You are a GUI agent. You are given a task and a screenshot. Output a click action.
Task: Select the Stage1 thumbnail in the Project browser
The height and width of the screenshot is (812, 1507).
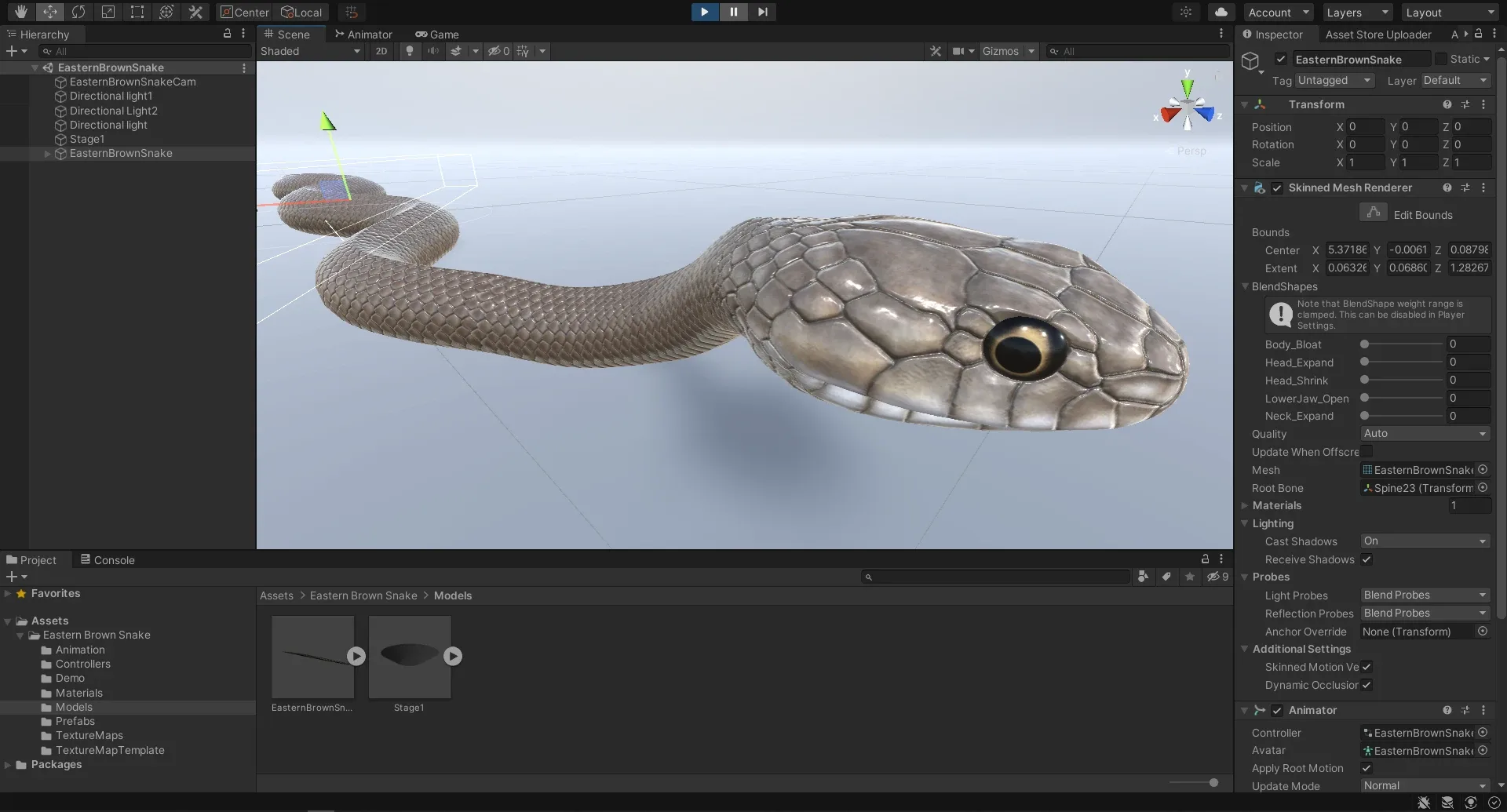[x=409, y=657]
